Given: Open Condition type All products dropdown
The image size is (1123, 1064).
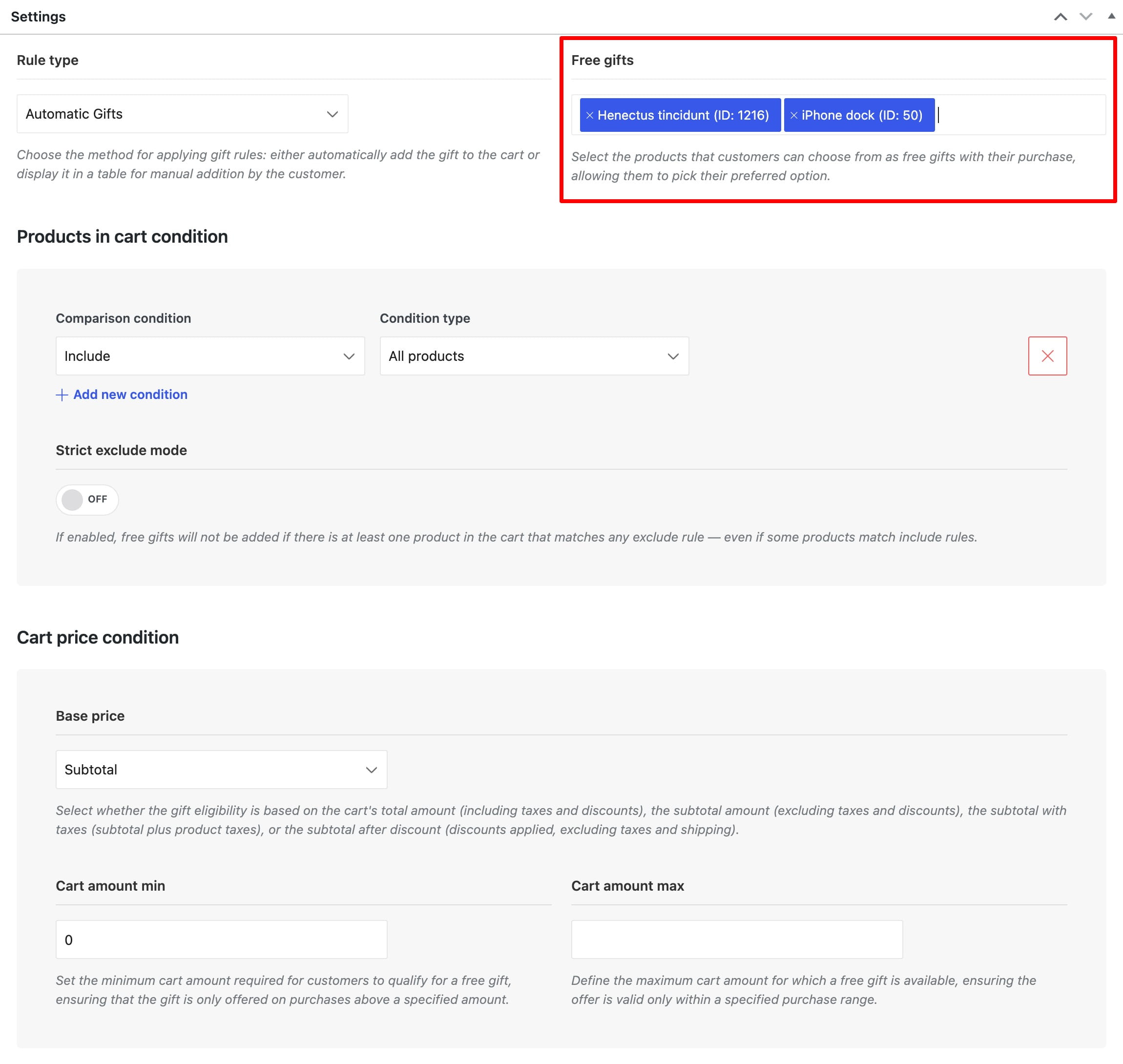Looking at the screenshot, I should click(534, 355).
